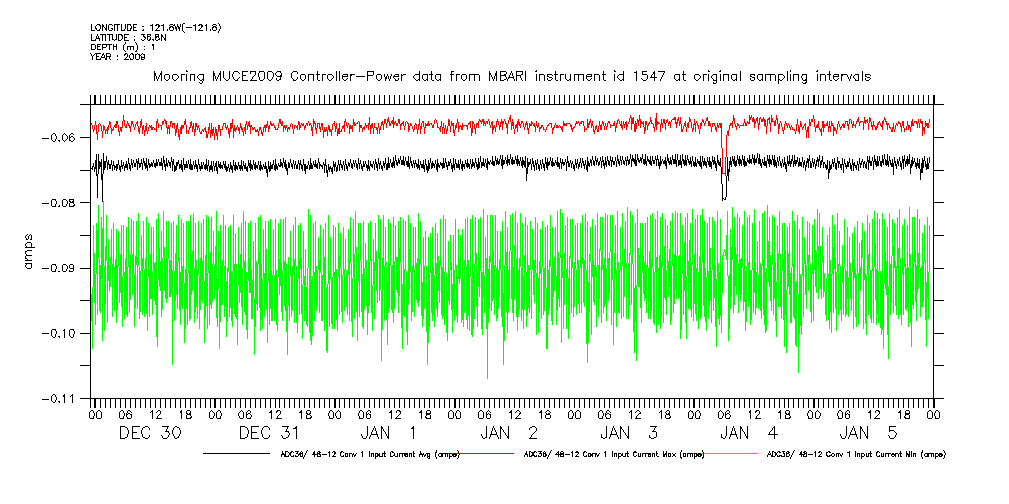1009x504 pixels.
Task: Click the JAN 3 date label
Action: [x=630, y=433]
